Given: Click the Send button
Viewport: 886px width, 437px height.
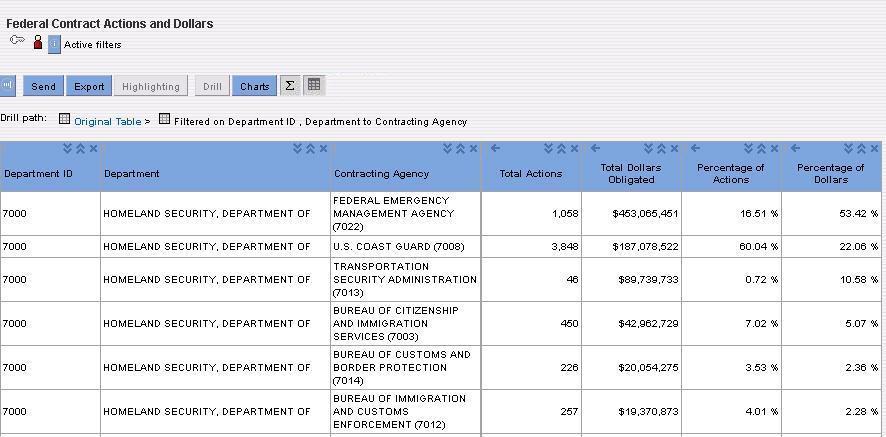Looking at the screenshot, I should [44, 86].
